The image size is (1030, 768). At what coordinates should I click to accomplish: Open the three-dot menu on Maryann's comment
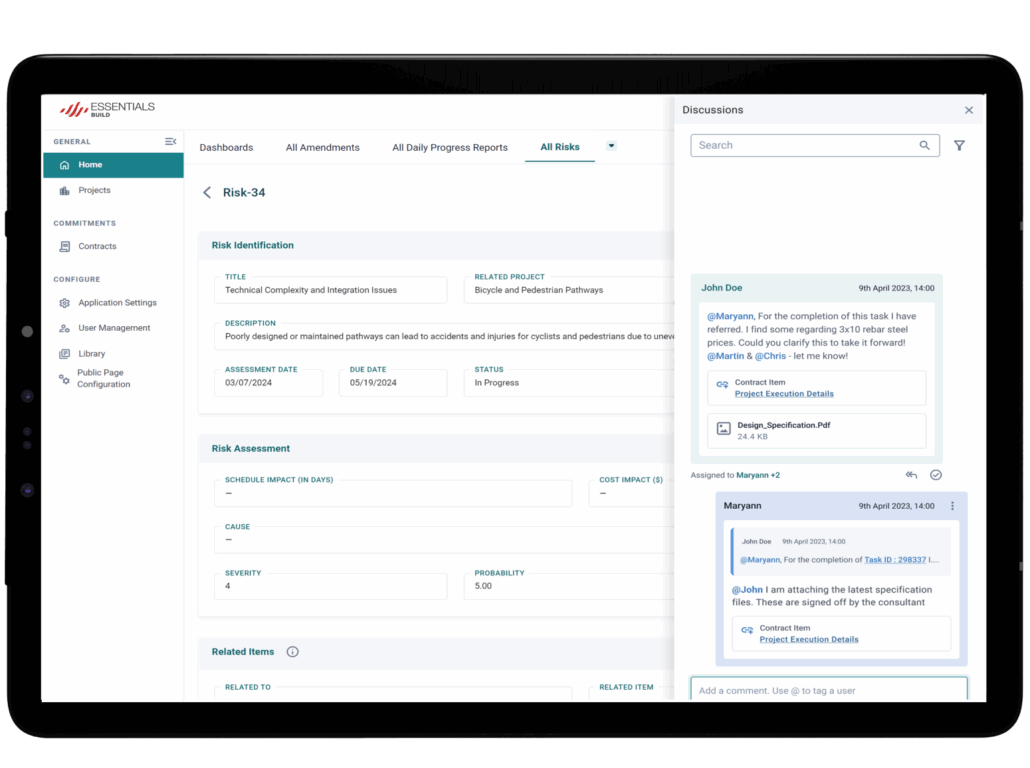tap(952, 506)
